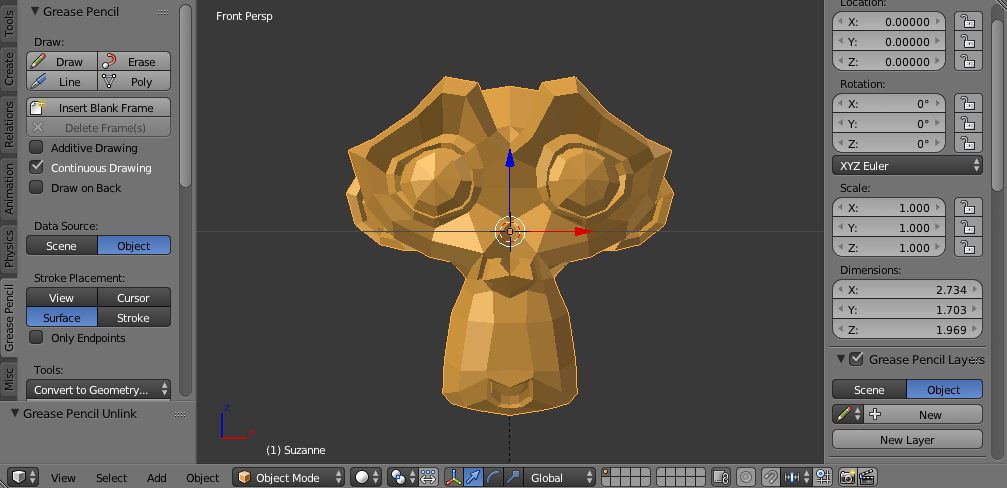This screenshot has width=1007, height=488.
Task: Enable Only Endpoints checkbox
Action: 37,338
